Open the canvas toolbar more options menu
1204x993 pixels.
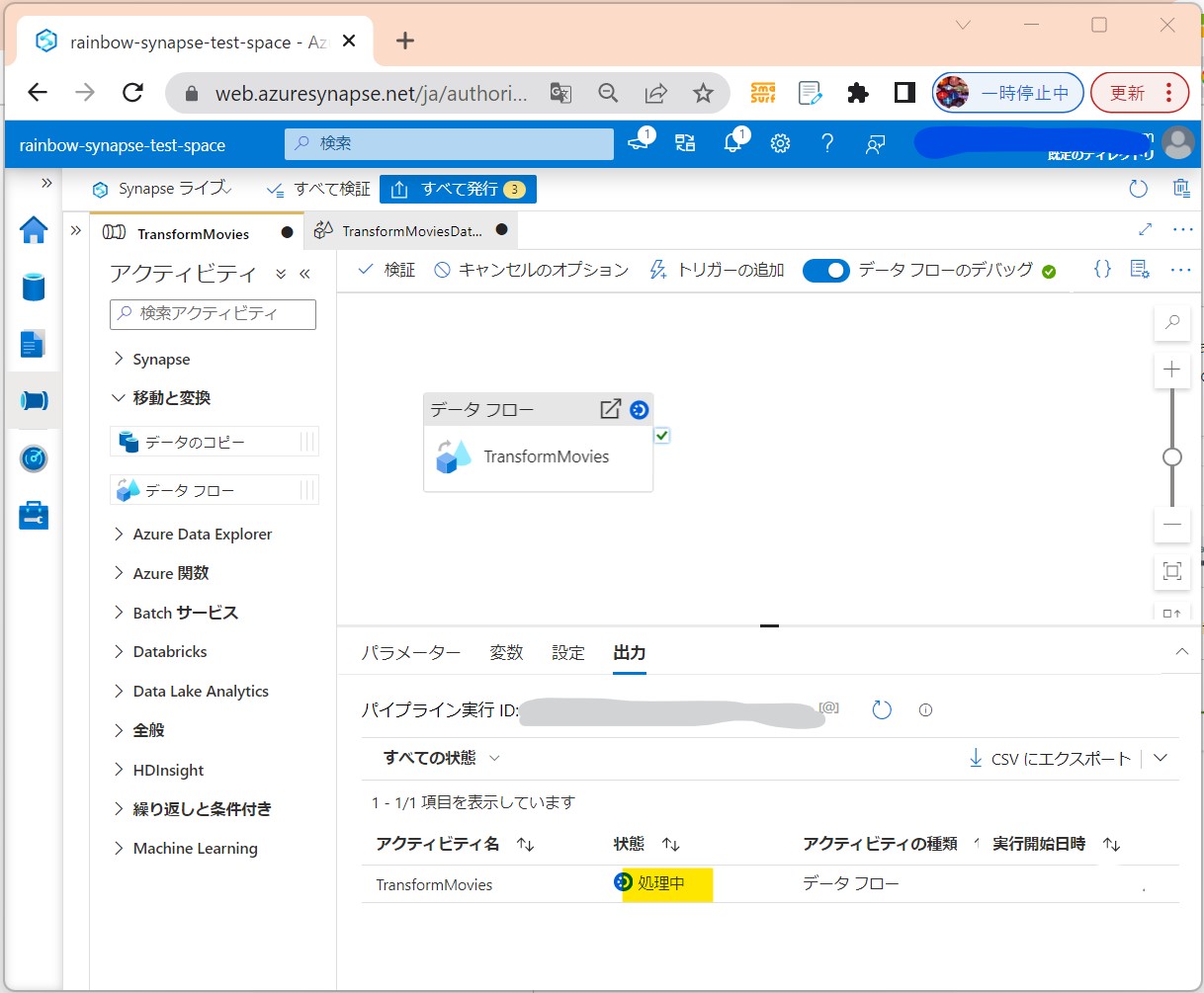pyautogui.click(x=1180, y=270)
